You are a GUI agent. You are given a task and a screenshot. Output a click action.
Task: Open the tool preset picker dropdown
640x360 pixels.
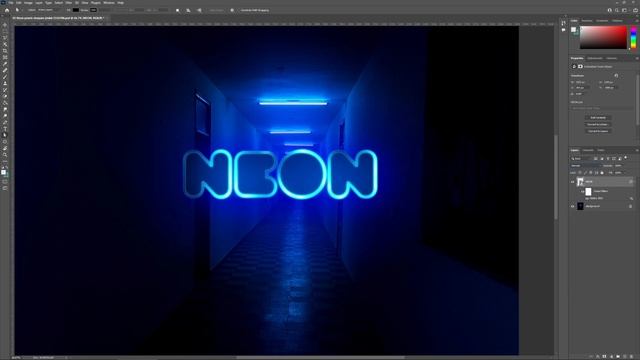[x=17, y=10]
